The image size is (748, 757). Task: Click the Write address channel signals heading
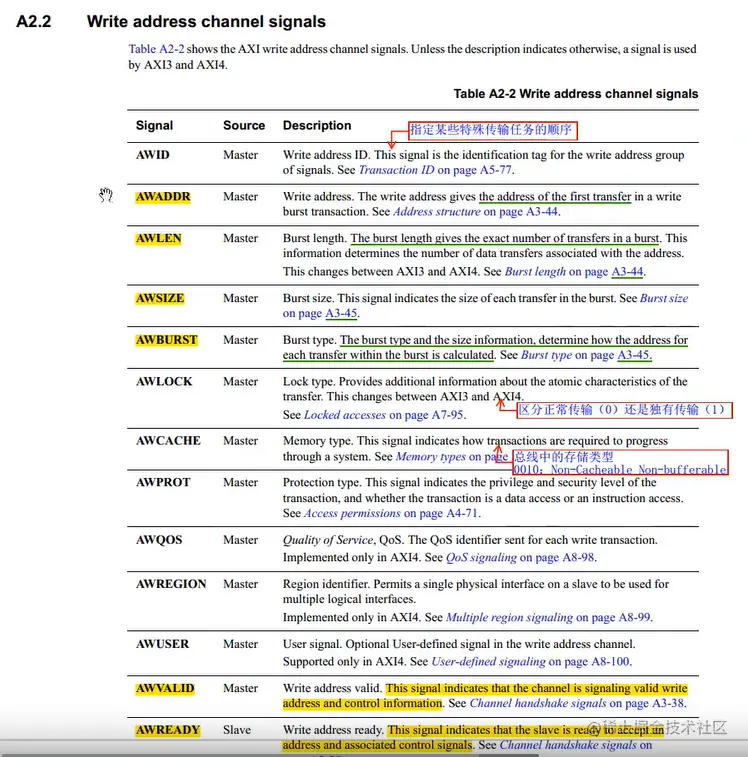[x=206, y=22]
